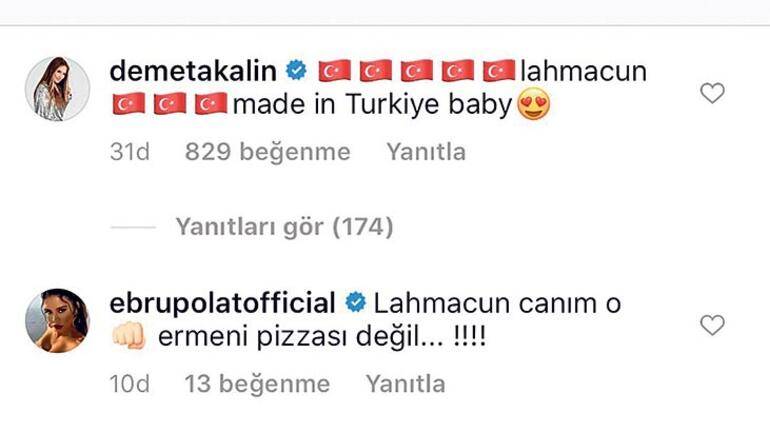Screen dimensions: 770x432
Task: Click the line beside 'Yanıtları gör'
Action: click(133, 227)
